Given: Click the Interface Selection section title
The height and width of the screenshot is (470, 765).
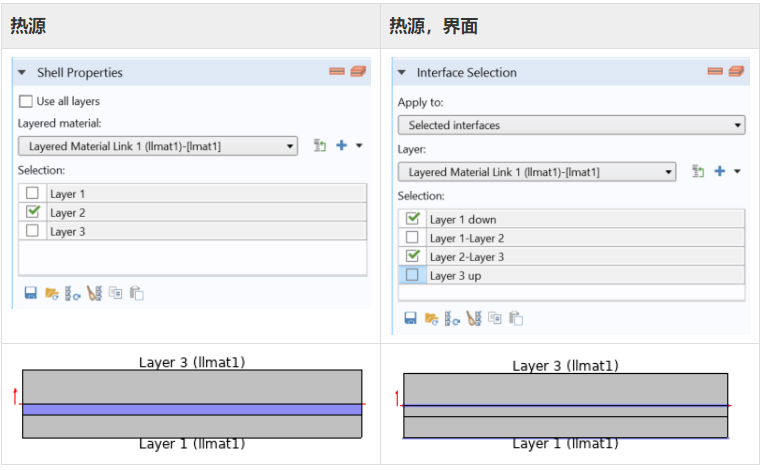Looking at the screenshot, I should pos(466,72).
